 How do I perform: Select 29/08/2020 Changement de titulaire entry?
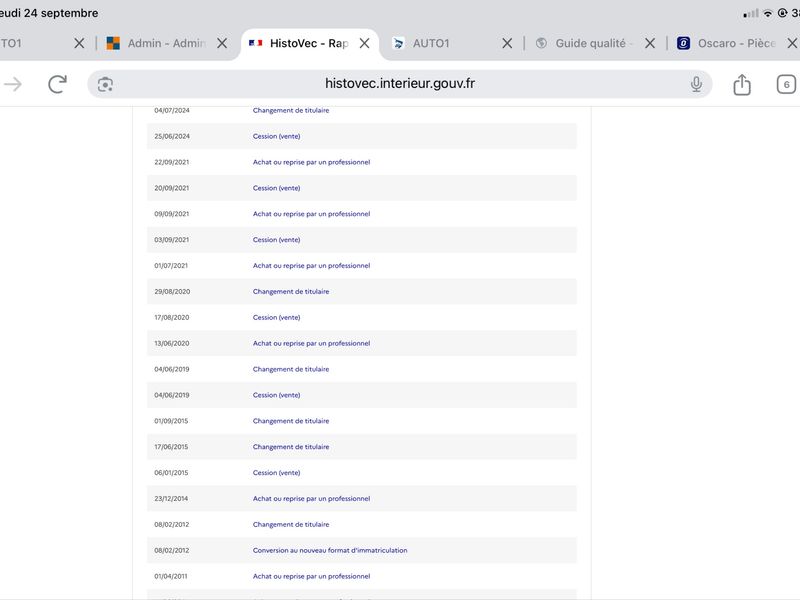362,291
